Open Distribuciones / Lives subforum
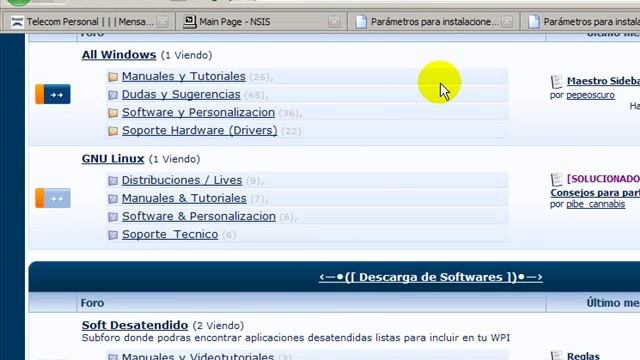The image size is (640, 360). [182, 180]
